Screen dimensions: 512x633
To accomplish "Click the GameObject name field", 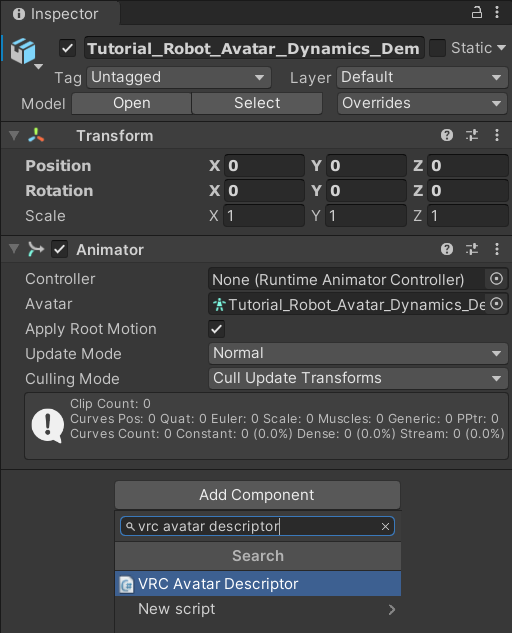I will (254, 48).
